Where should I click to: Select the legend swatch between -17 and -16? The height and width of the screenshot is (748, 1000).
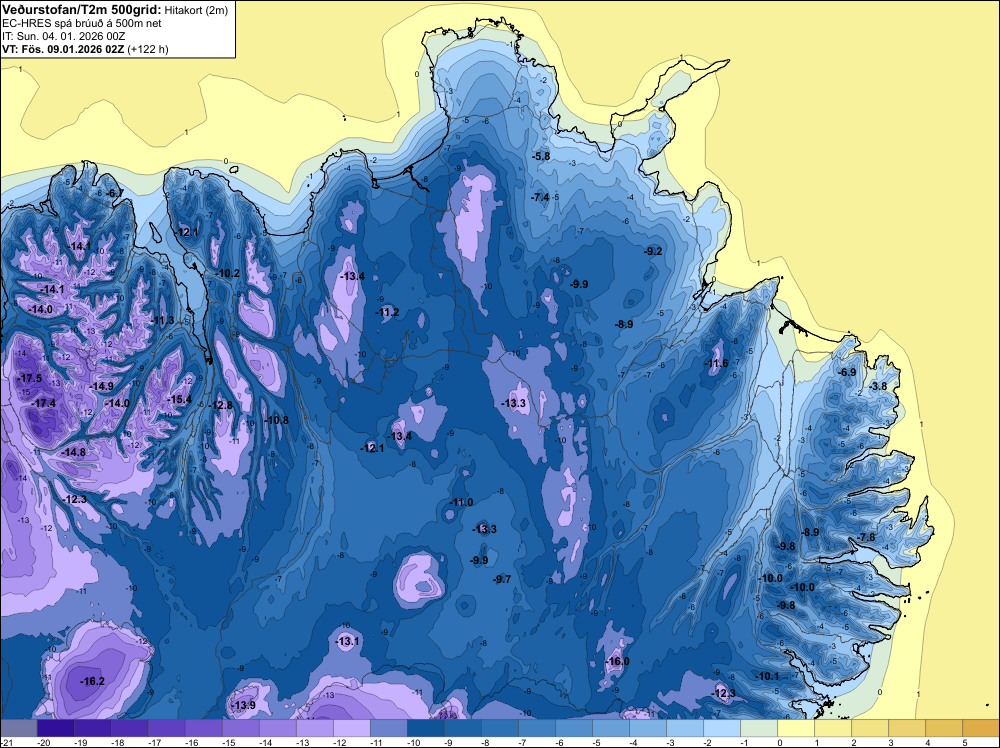[167, 728]
